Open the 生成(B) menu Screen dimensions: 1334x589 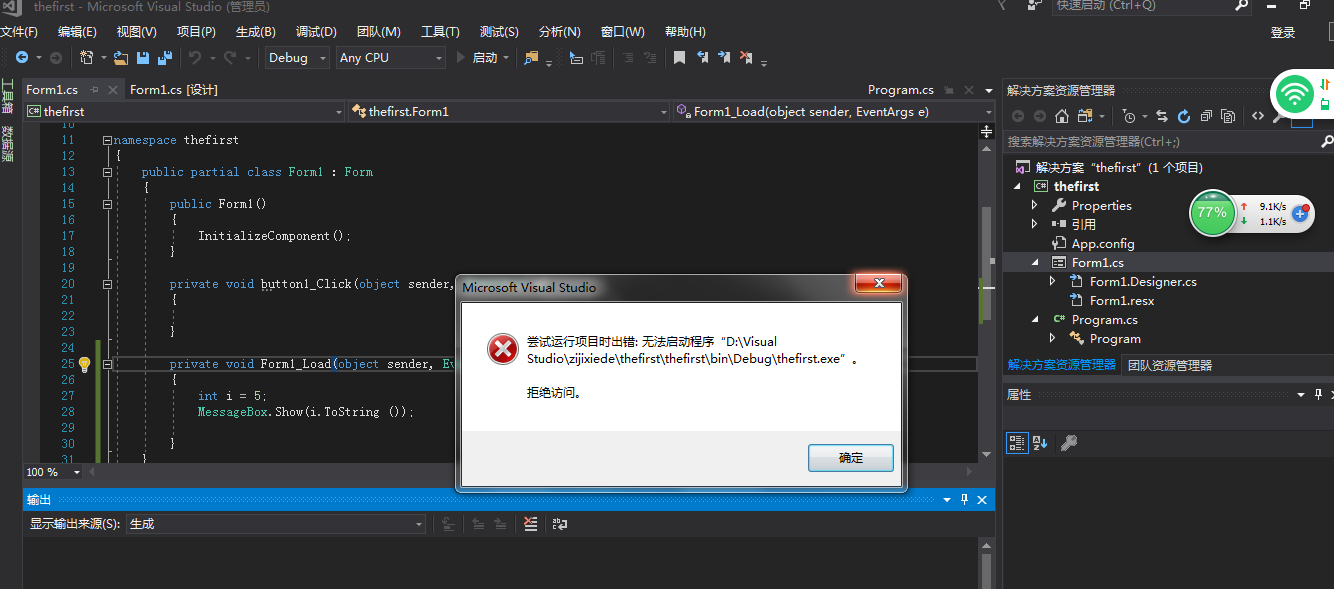(x=255, y=32)
